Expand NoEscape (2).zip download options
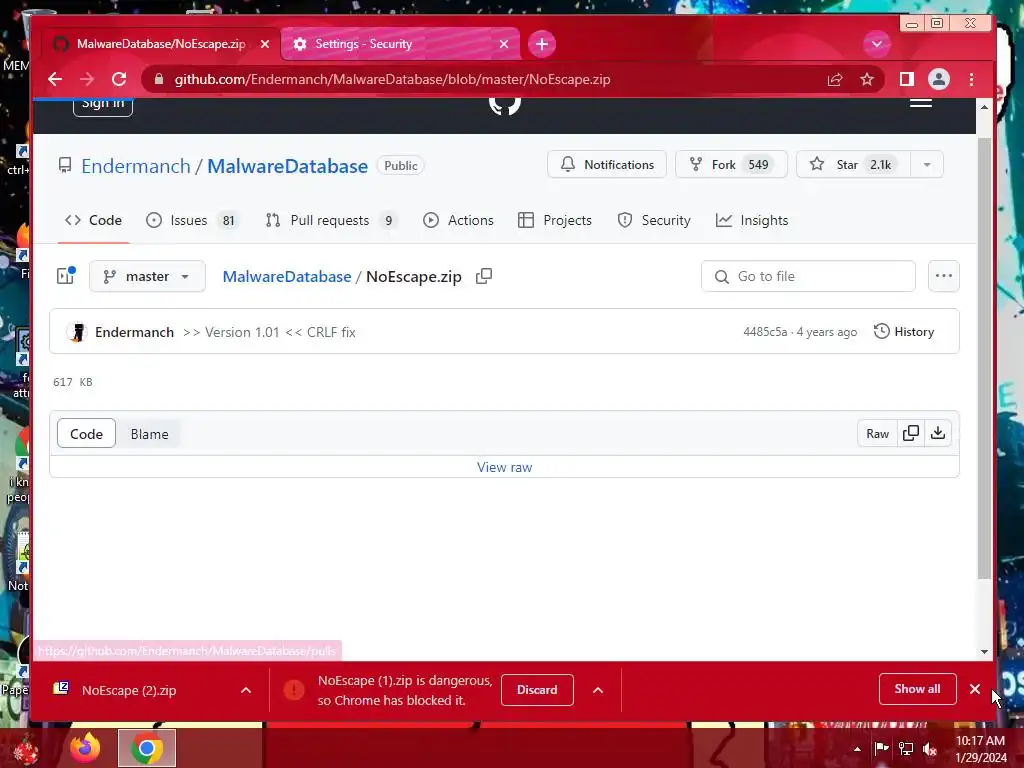The width and height of the screenshot is (1024, 768). 246,690
